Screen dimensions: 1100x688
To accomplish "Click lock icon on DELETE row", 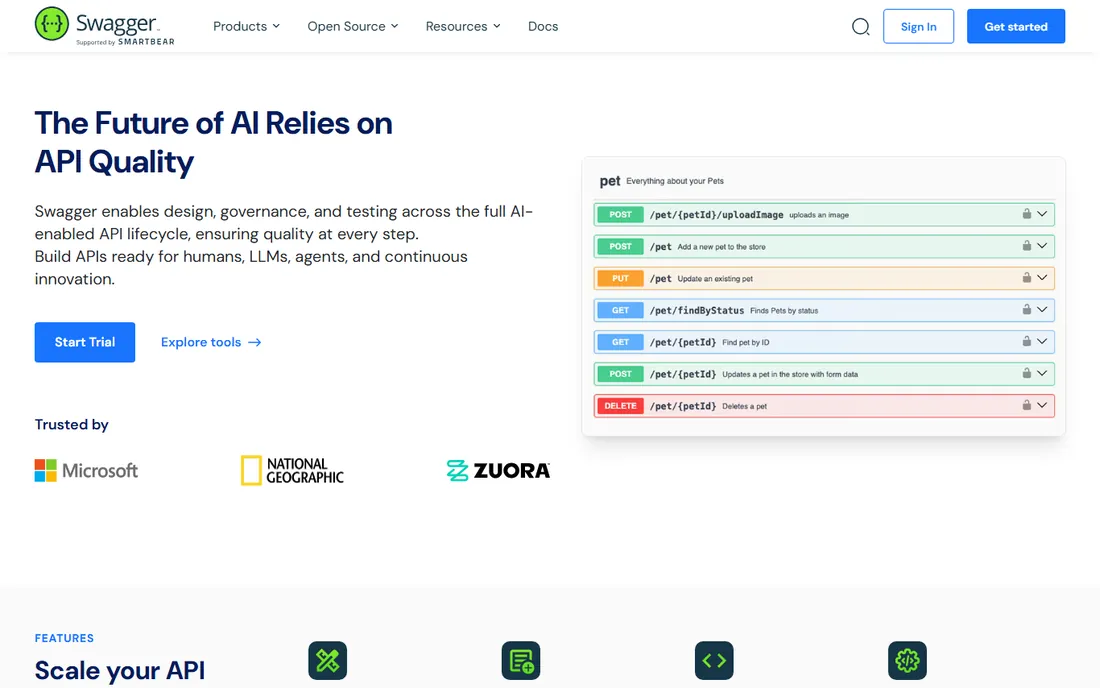I will tap(1026, 405).
